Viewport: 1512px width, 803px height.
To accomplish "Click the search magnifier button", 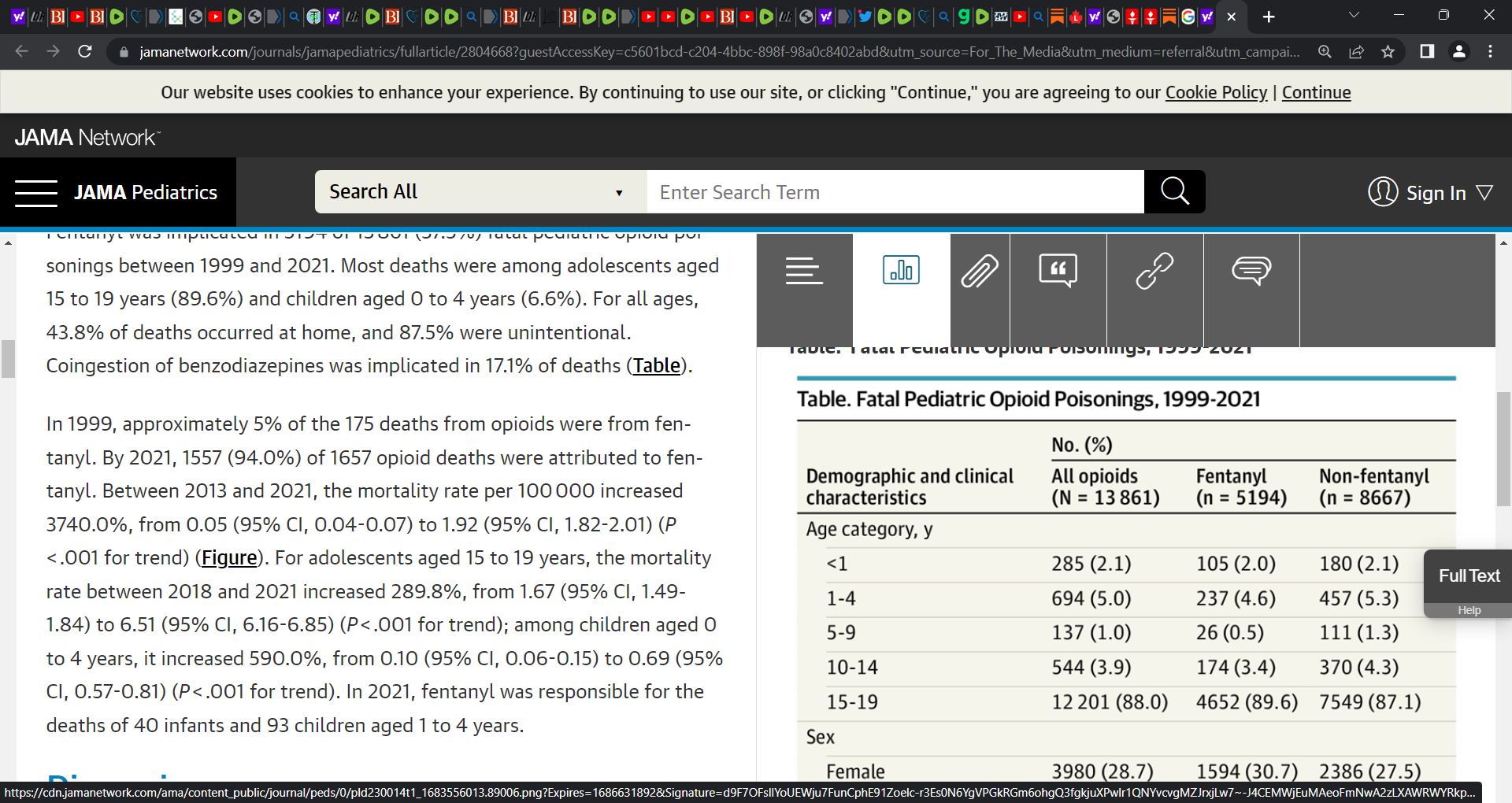I will coord(1174,191).
